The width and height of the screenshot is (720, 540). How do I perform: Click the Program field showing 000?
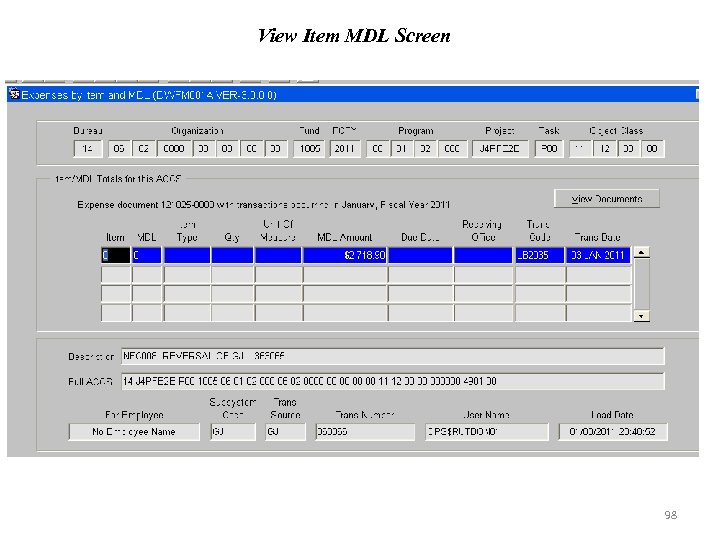pyautogui.click(x=452, y=149)
